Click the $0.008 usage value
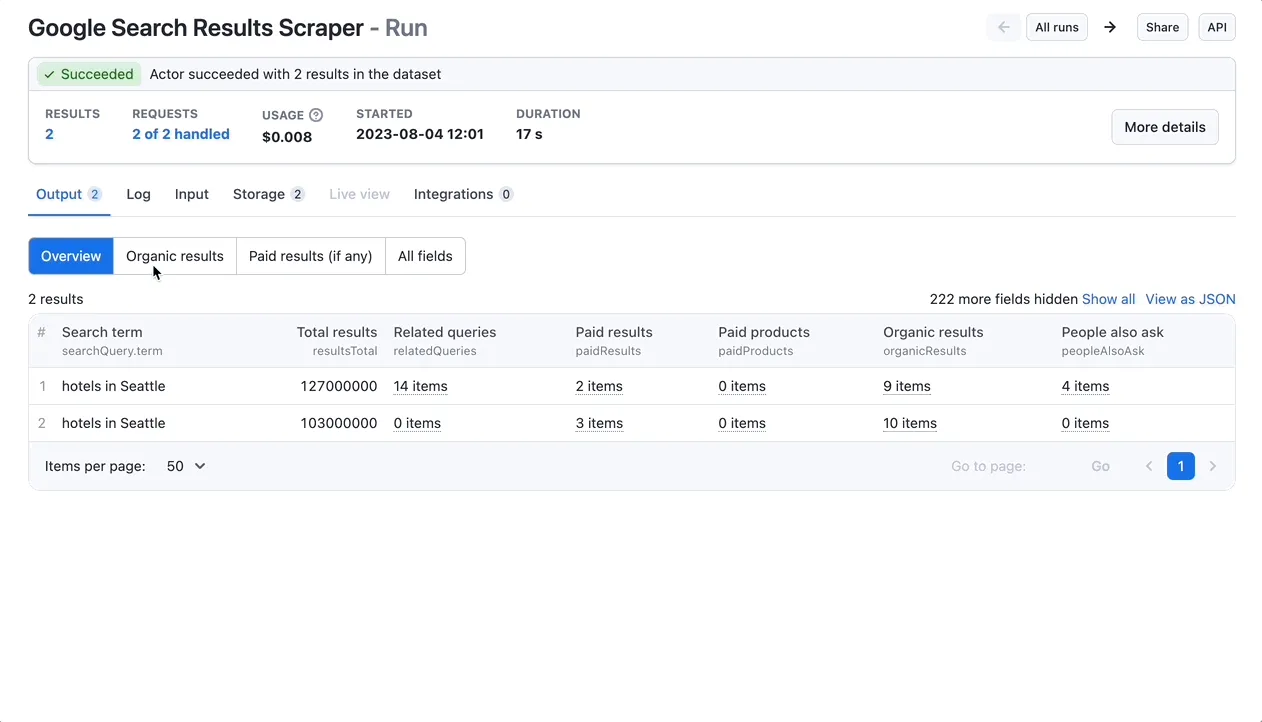 287,137
